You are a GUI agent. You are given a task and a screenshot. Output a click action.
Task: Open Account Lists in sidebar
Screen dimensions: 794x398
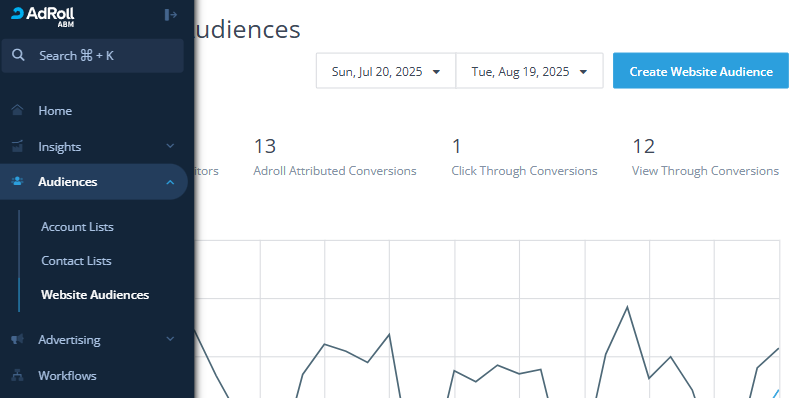(x=77, y=227)
